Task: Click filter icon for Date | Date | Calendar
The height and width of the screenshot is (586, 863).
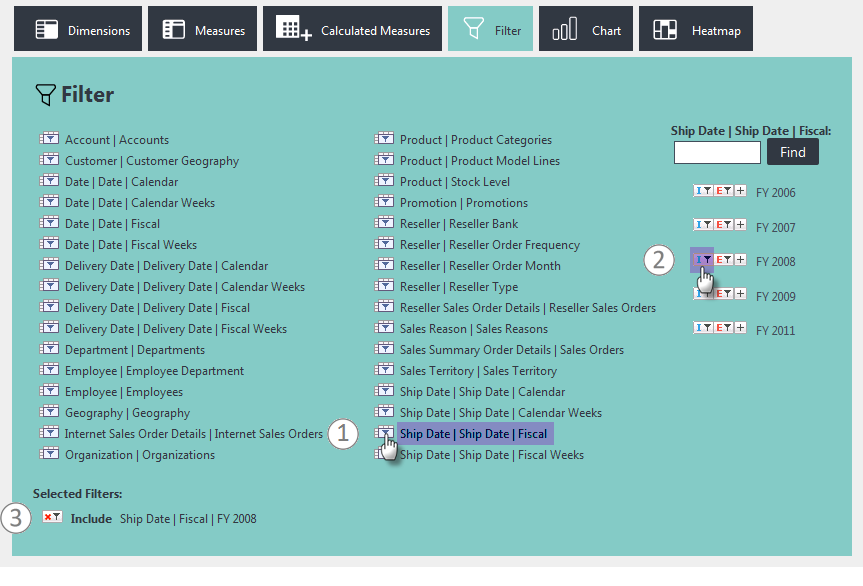Action: tap(49, 180)
